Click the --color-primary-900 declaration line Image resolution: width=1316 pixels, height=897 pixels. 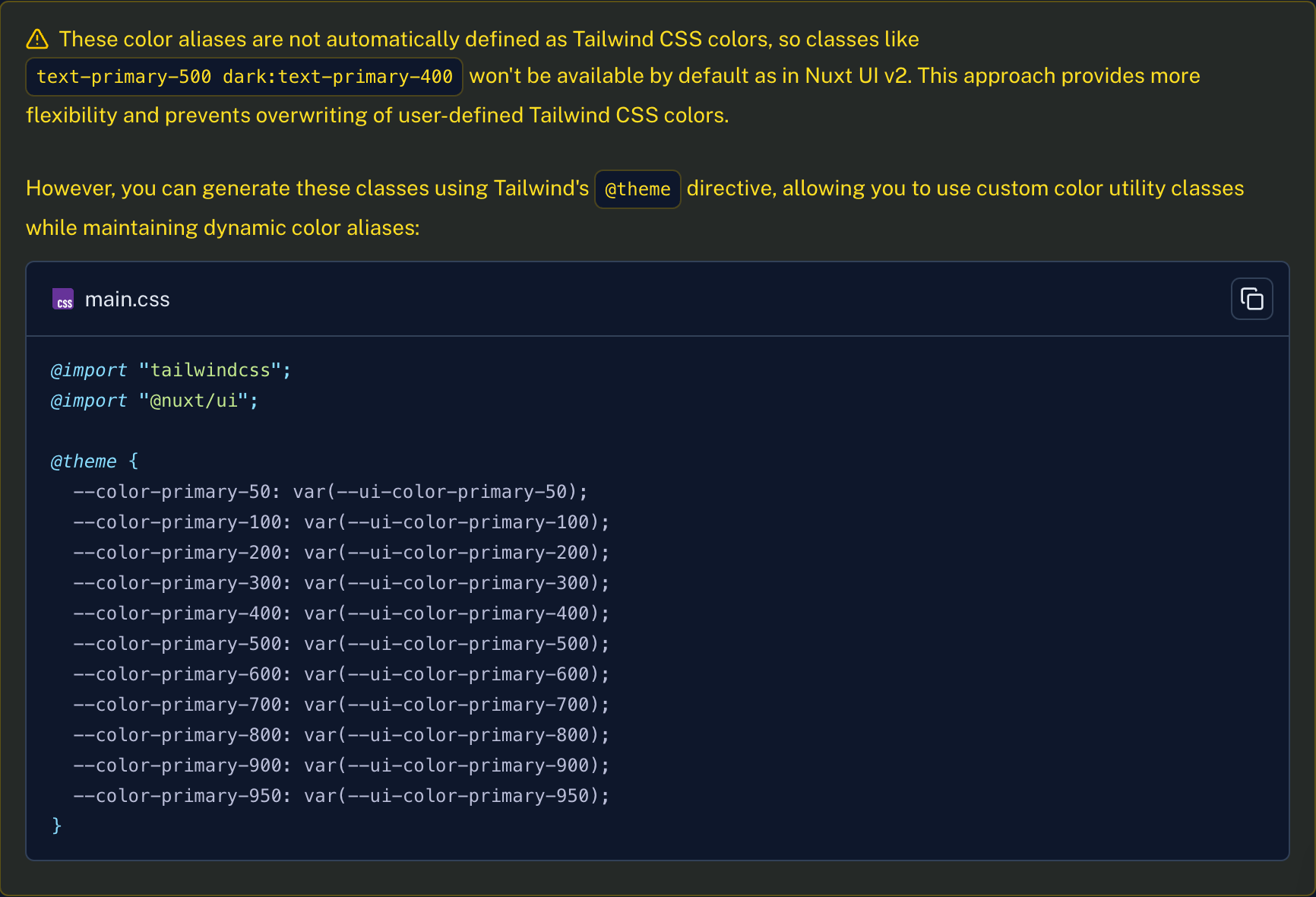click(x=341, y=765)
